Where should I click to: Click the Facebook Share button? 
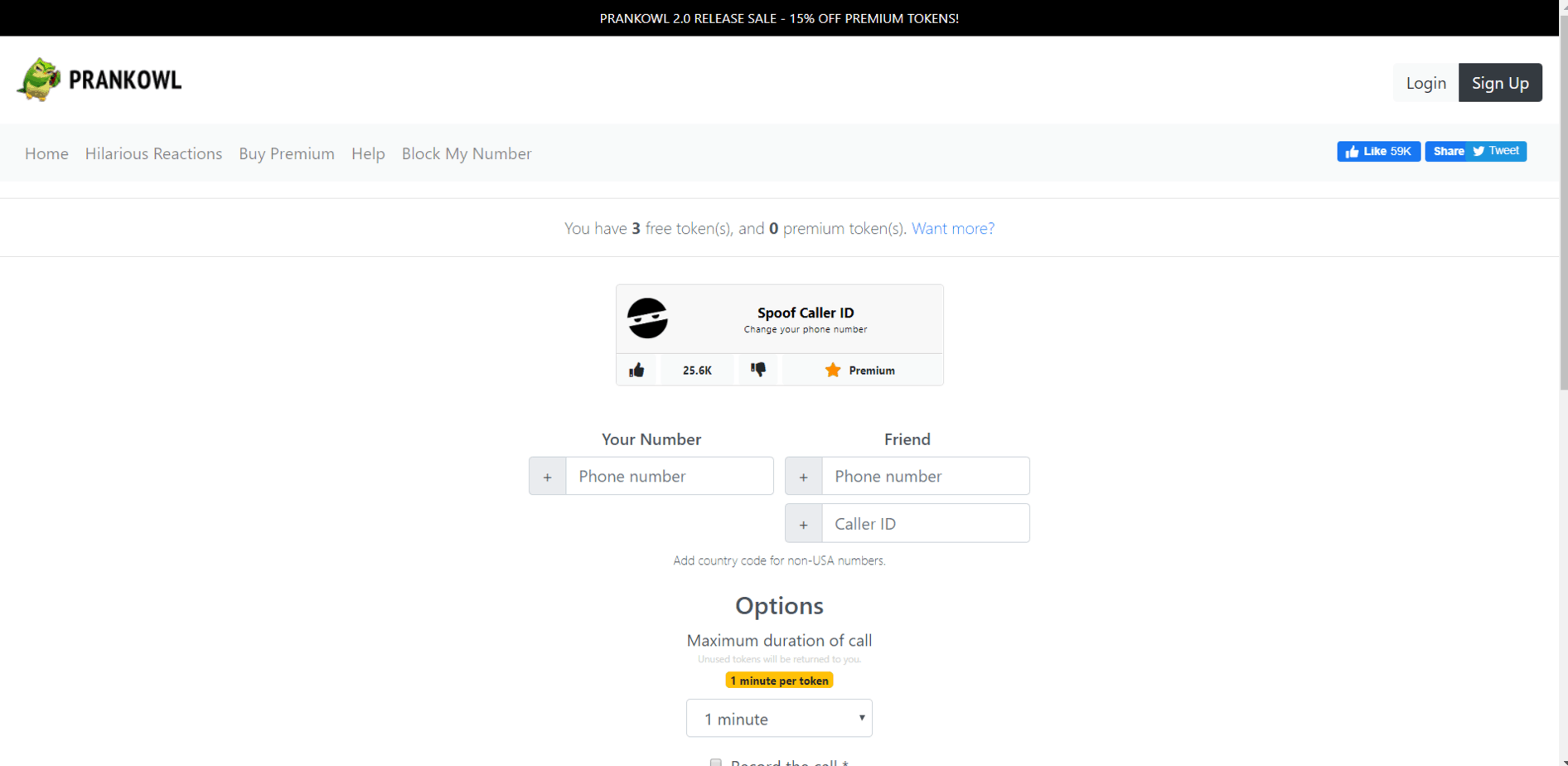coord(1446,151)
